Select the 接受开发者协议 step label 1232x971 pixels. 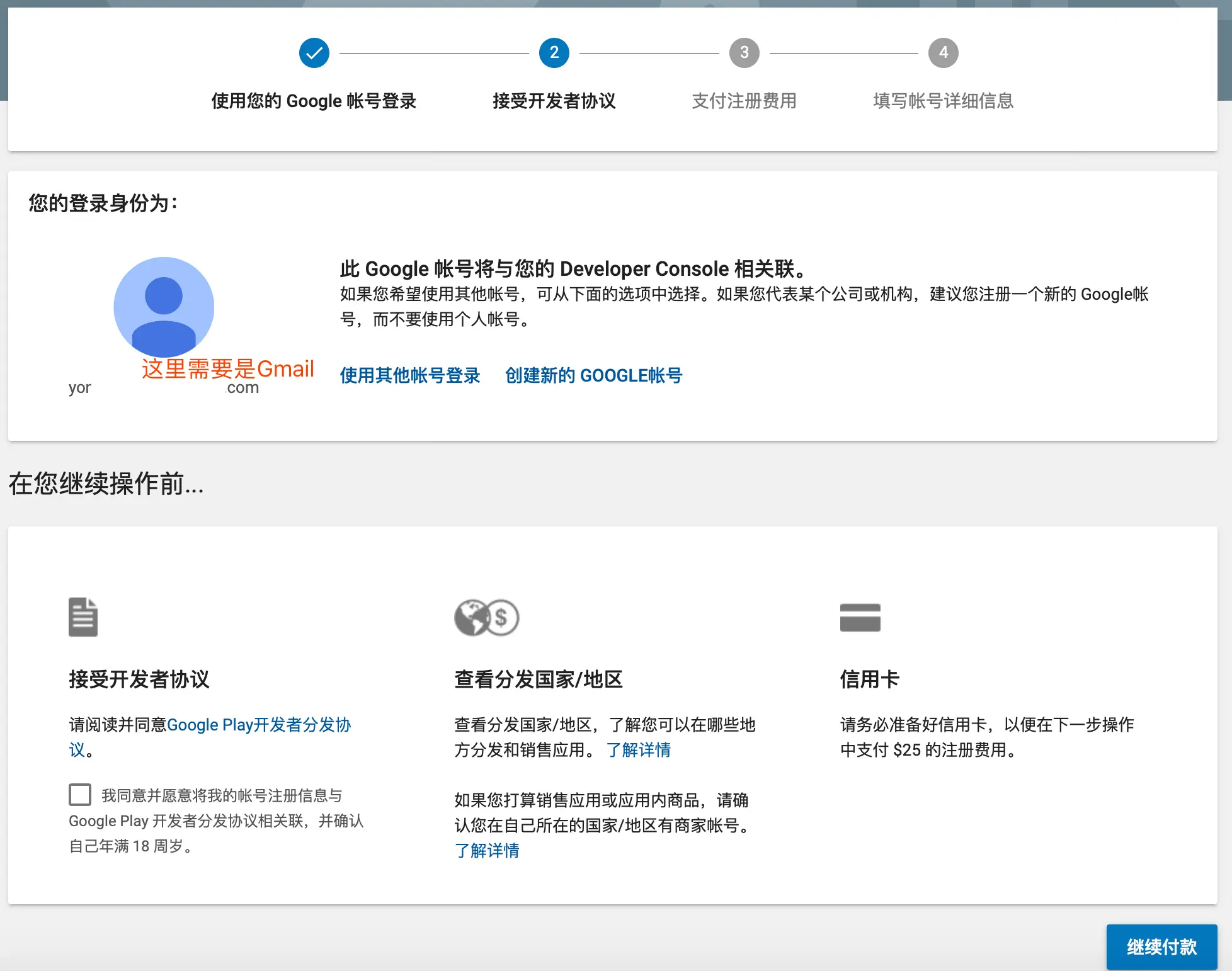pyautogui.click(x=554, y=101)
